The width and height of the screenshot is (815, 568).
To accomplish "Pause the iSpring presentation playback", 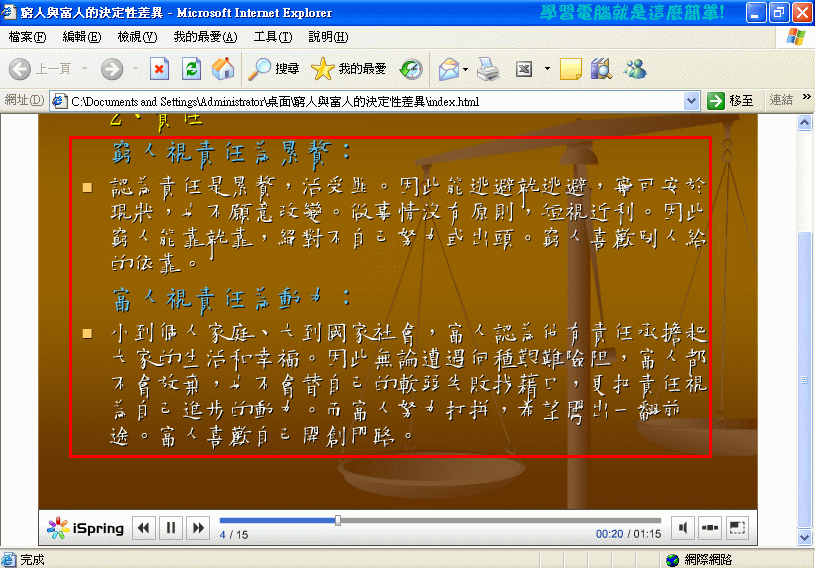I will coord(171,527).
